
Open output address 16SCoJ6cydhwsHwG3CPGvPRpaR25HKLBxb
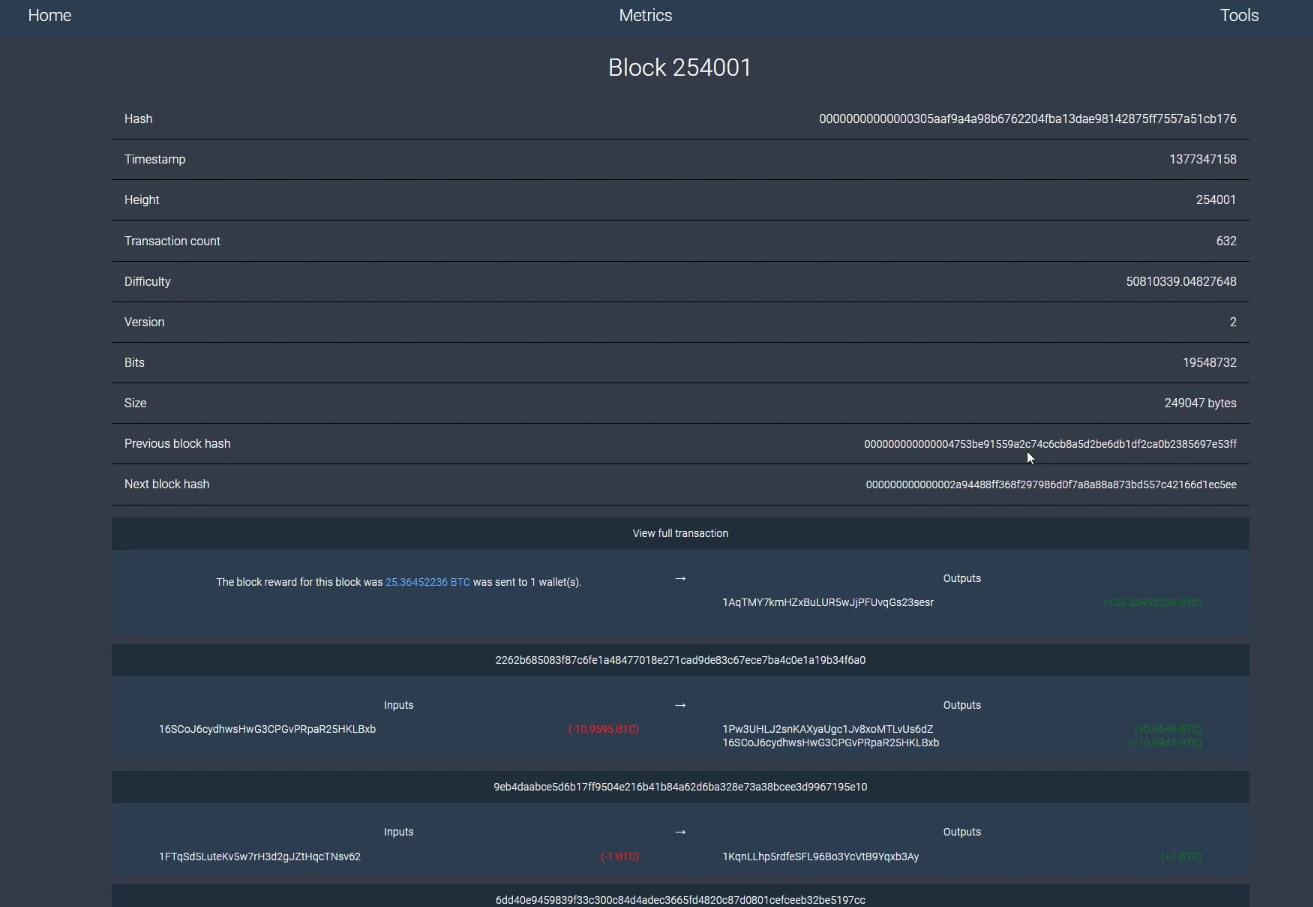coord(830,743)
